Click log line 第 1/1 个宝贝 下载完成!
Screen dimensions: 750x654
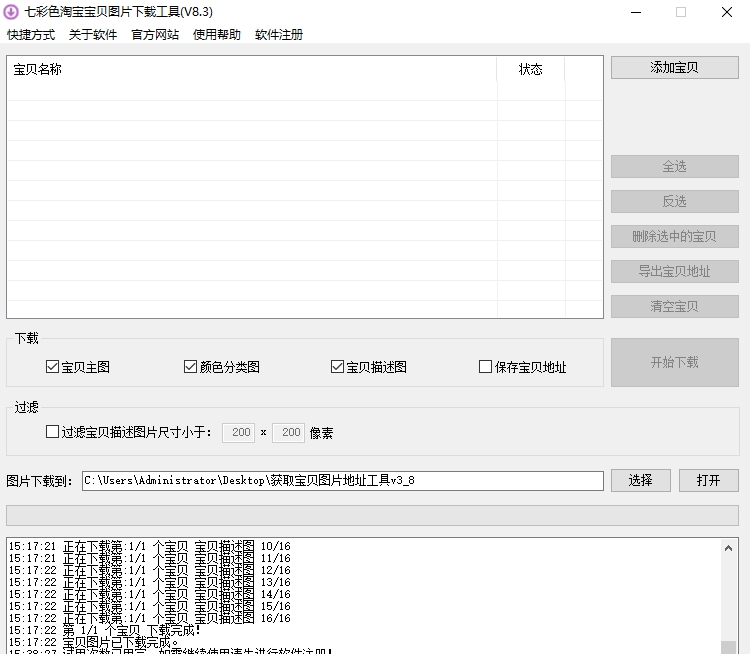[x=105, y=630]
